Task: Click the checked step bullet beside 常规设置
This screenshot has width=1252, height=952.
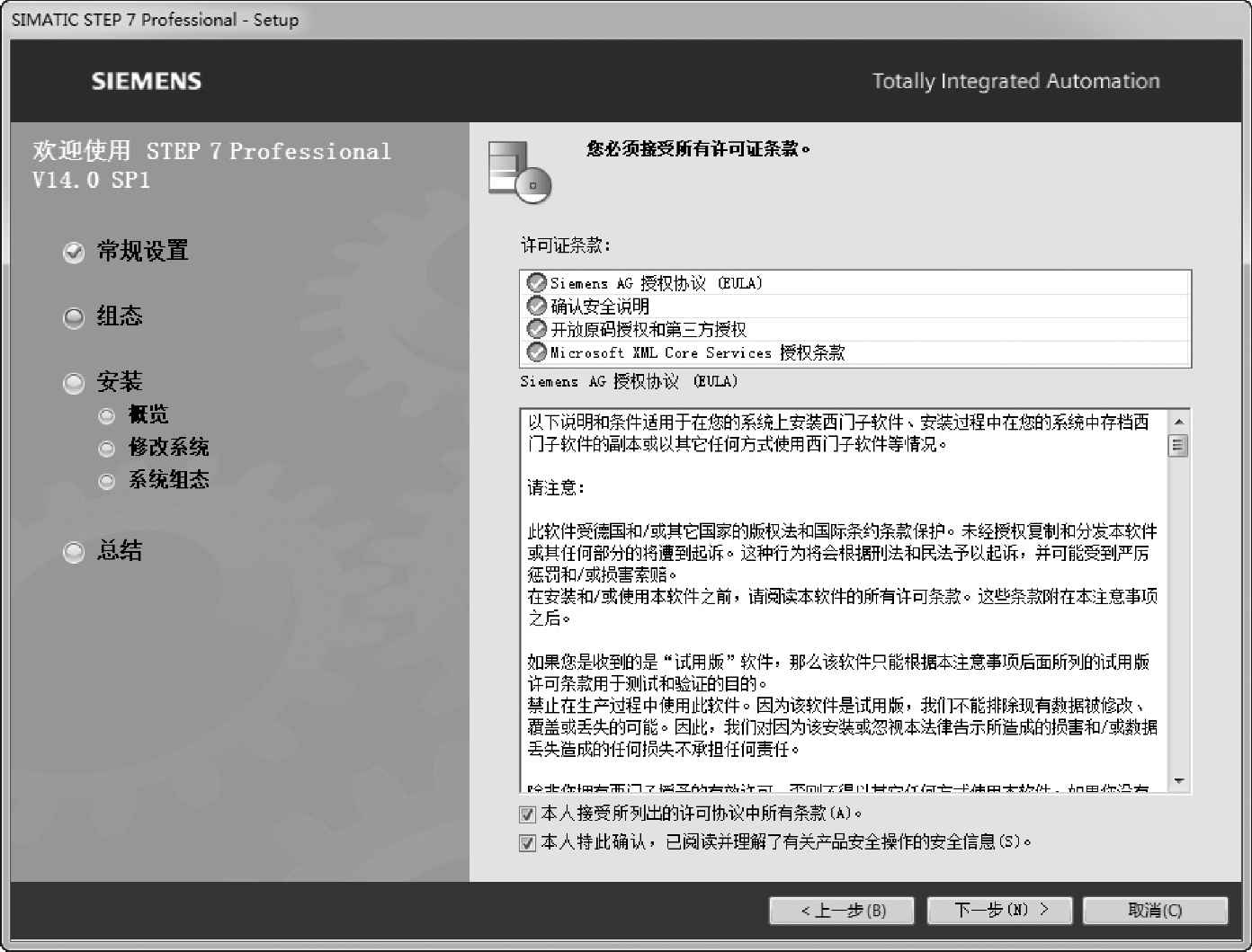Action: point(74,253)
